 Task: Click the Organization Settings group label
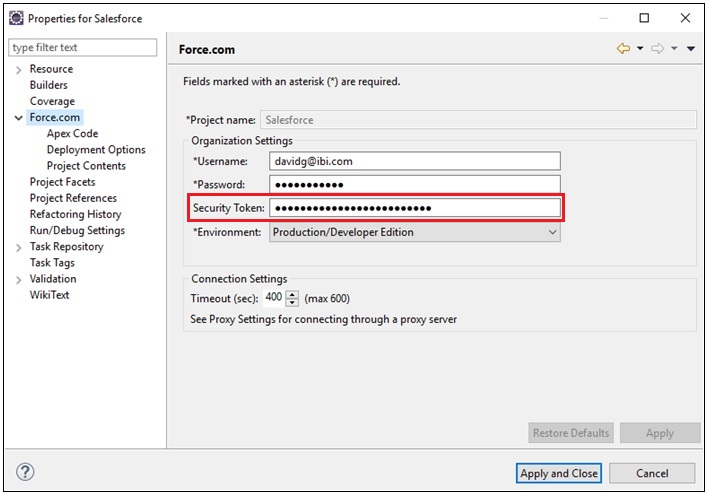pos(242,141)
